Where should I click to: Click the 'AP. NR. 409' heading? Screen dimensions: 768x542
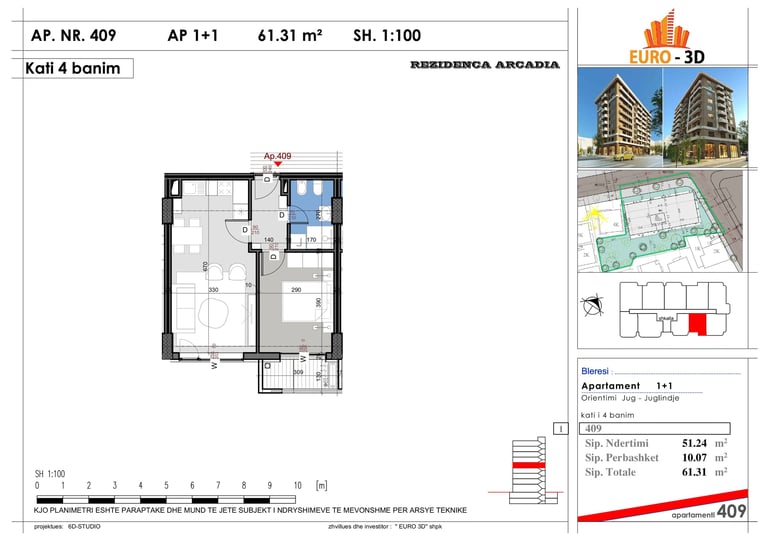pyautogui.click(x=73, y=35)
